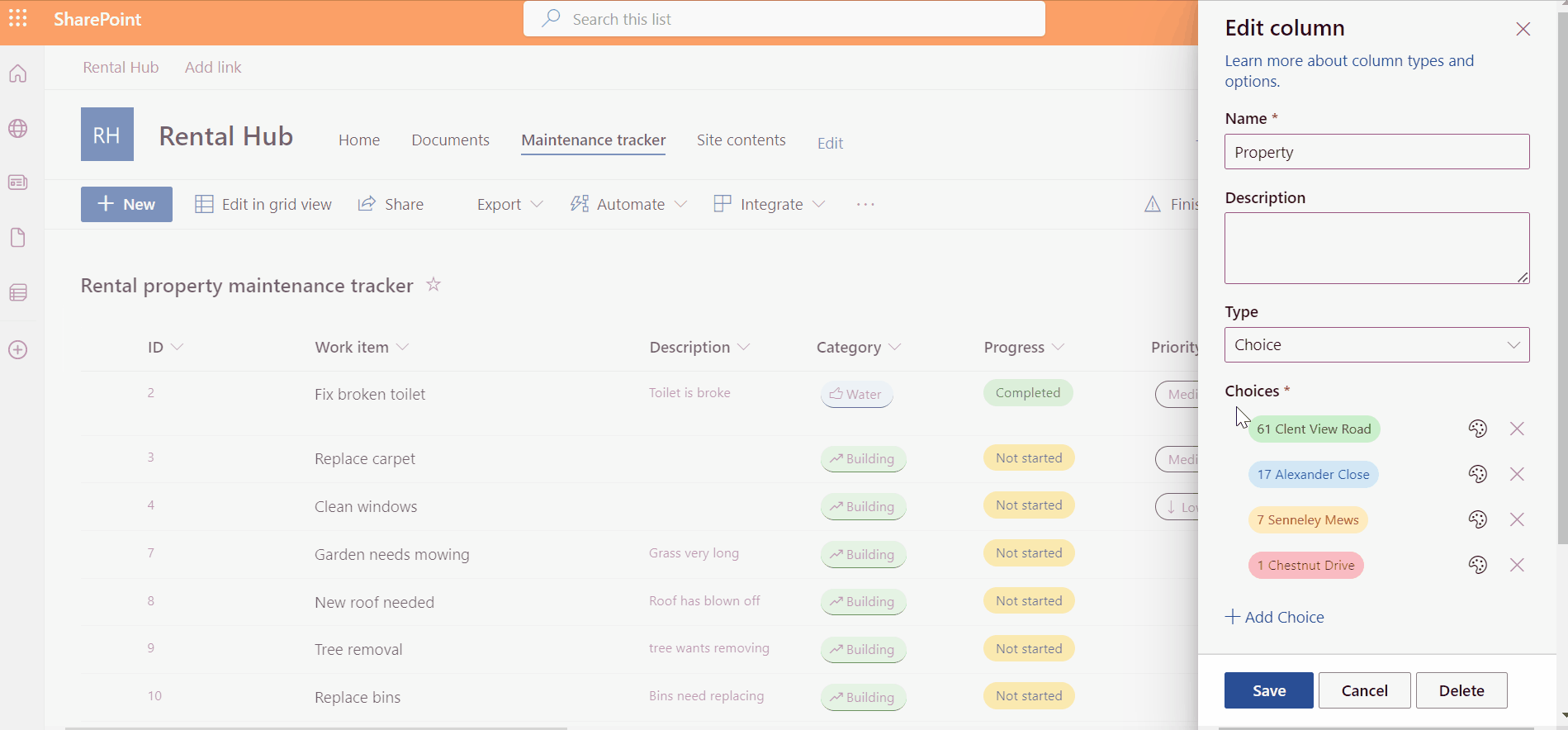Open the Automate dropdown
The width and height of the screenshot is (1568, 730).
click(x=628, y=204)
